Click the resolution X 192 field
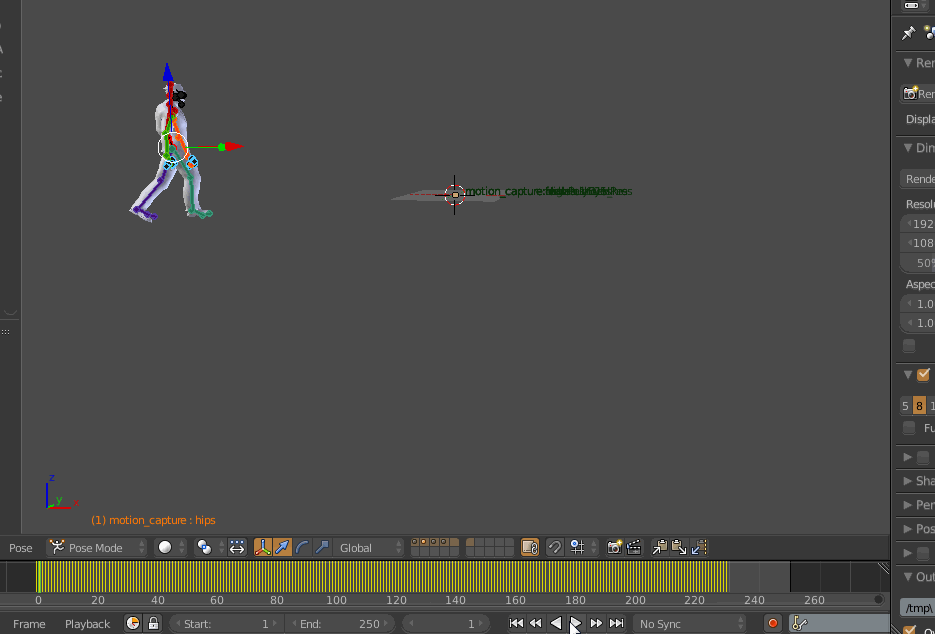Screen dimensions: 935x634 917,224
